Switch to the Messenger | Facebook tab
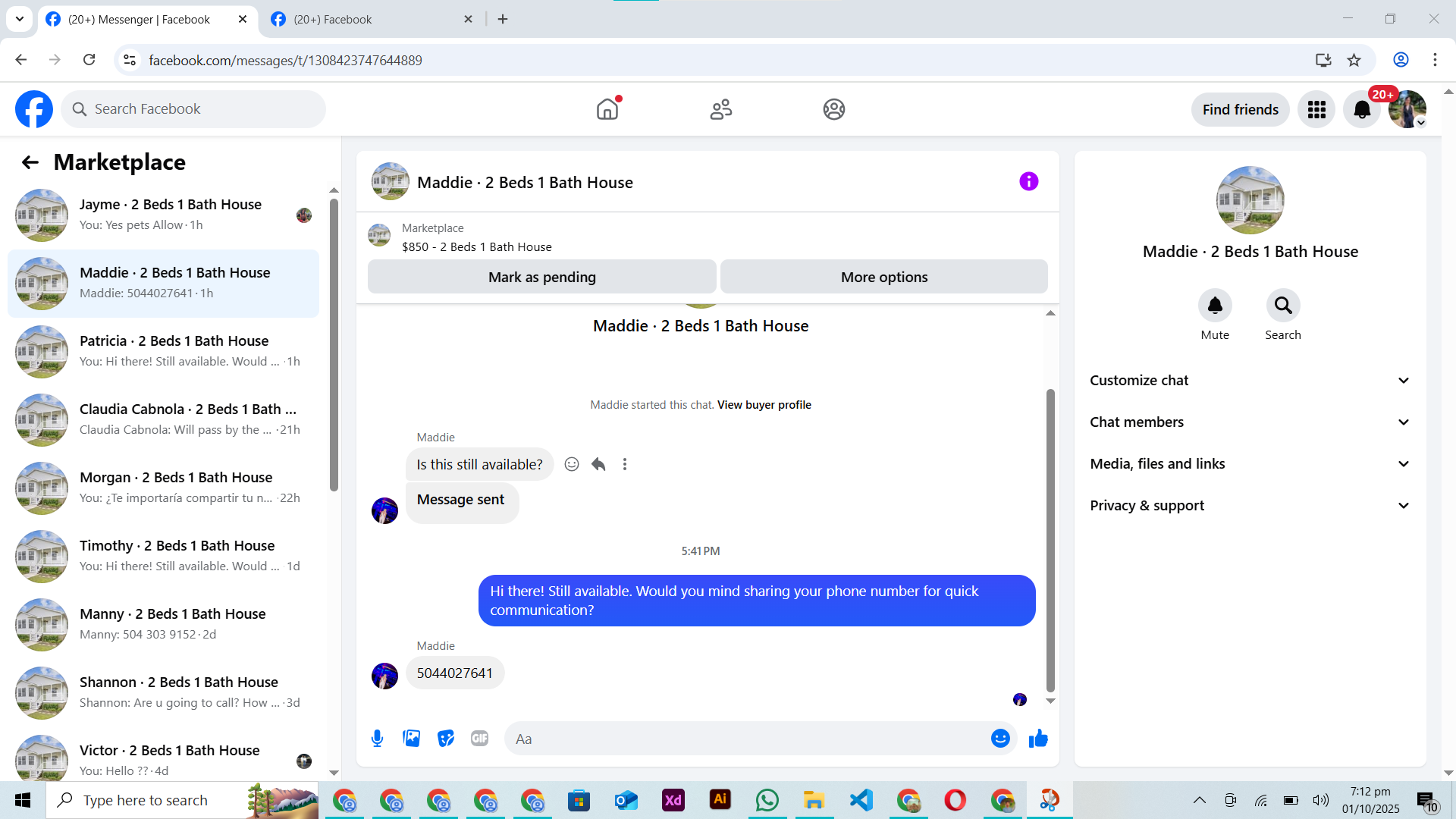Viewport: 1456px width, 819px height. point(148,19)
